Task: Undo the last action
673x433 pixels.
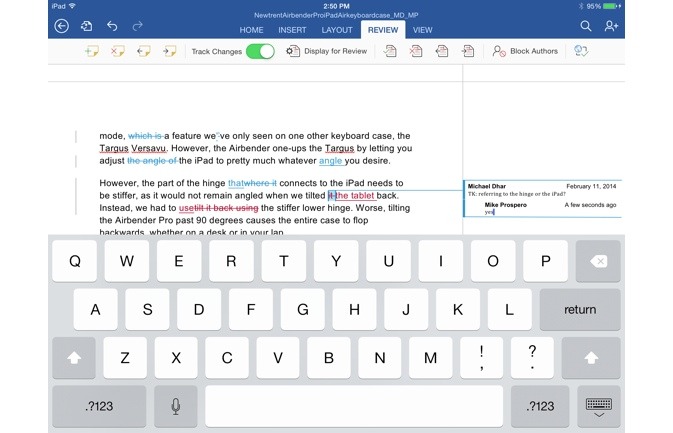Action: pyautogui.click(x=112, y=26)
